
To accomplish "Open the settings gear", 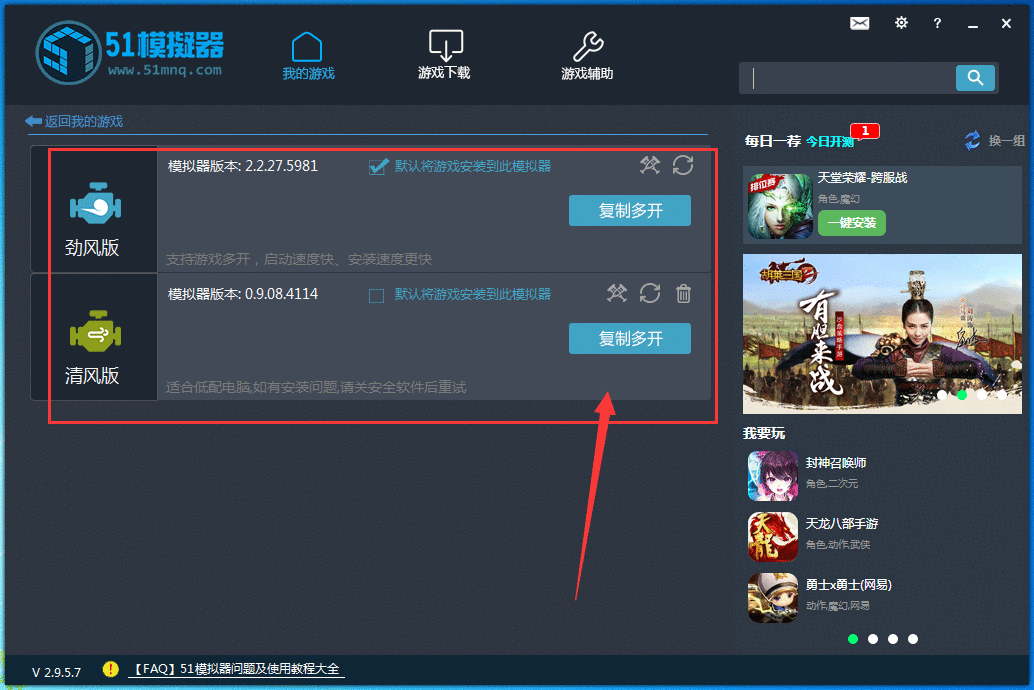I will pos(901,22).
